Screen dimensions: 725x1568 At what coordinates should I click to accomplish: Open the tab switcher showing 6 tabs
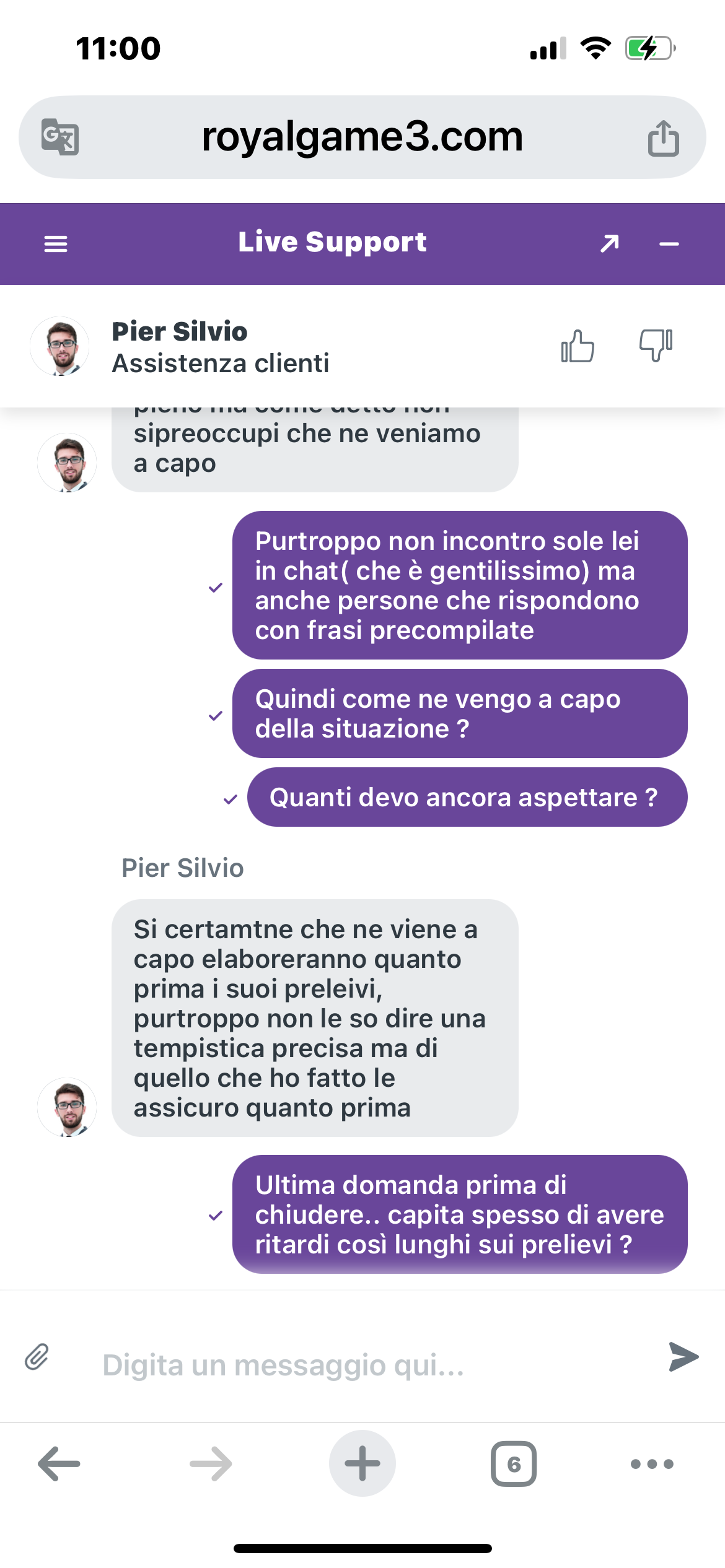click(514, 1464)
